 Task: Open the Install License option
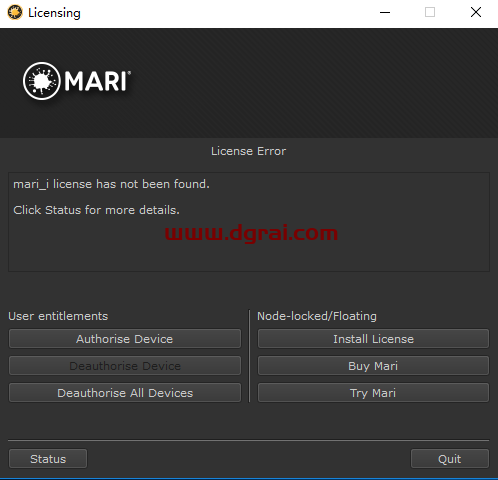373,339
